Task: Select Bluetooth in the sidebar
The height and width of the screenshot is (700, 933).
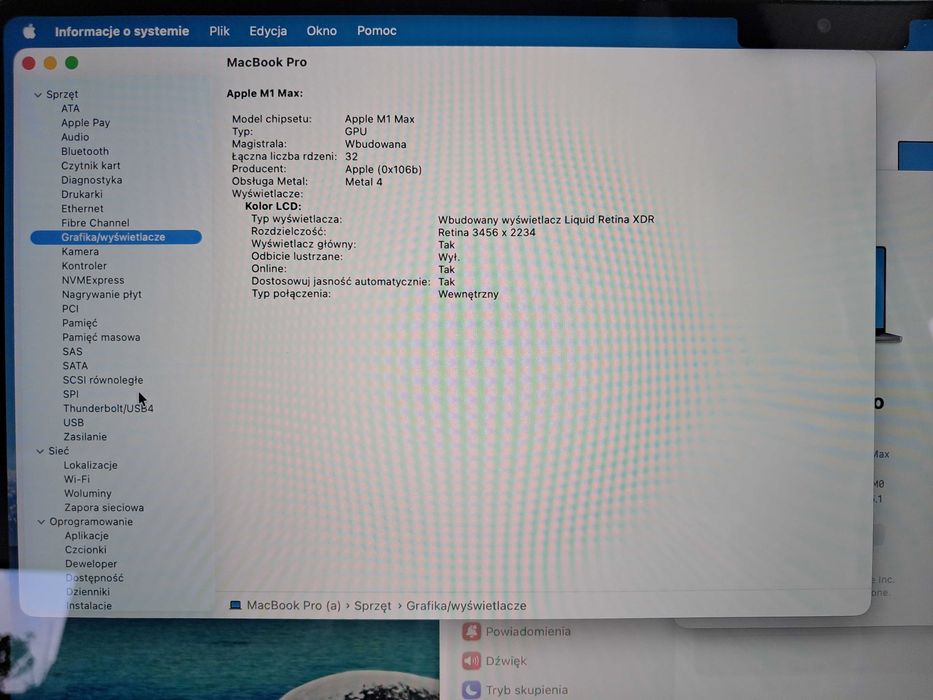Action: point(84,151)
